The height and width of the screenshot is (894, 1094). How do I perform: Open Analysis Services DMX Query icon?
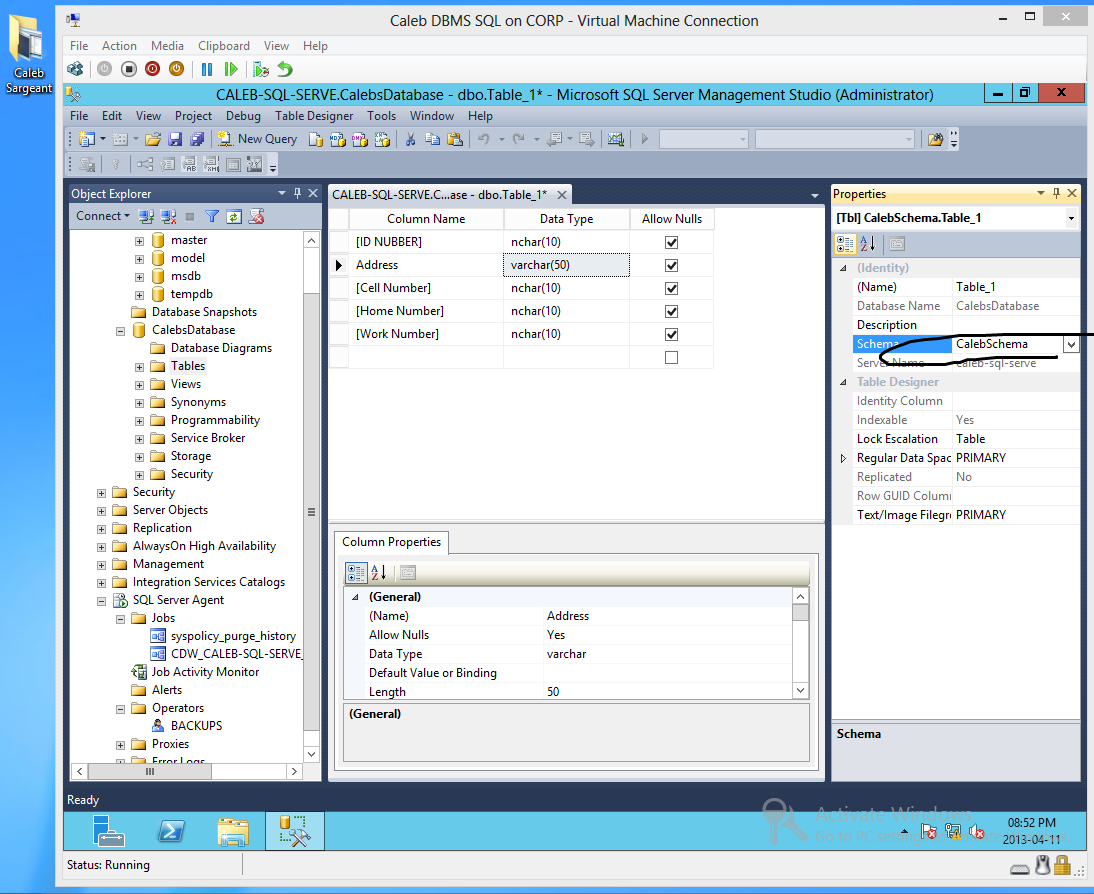click(360, 140)
